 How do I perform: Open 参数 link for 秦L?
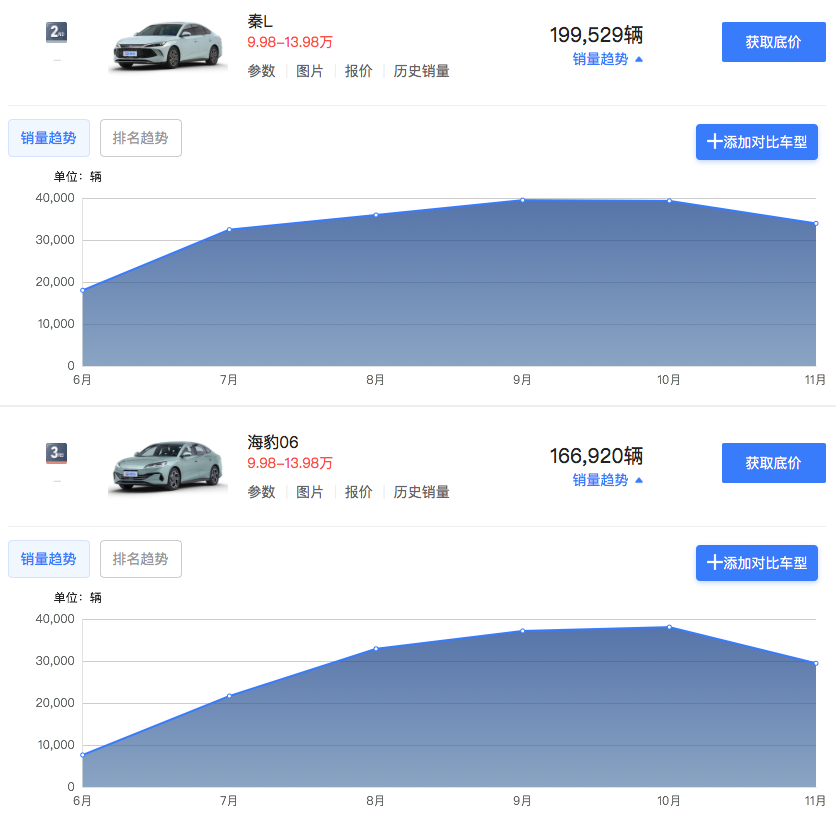(261, 71)
